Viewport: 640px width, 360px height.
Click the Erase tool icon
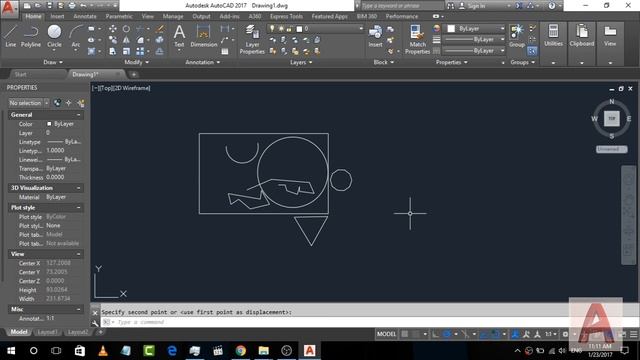[x=160, y=29]
